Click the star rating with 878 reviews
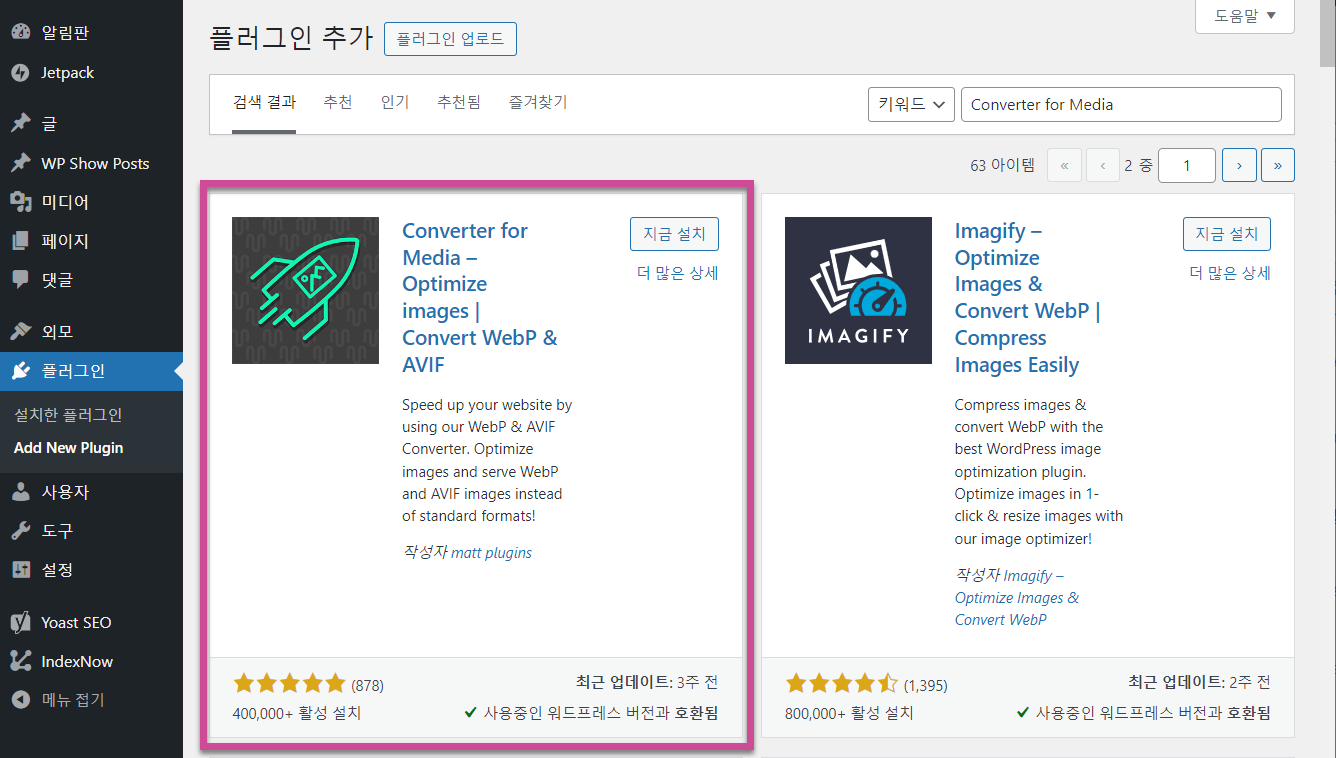Screen dimensions: 1336x758 click(x=289, y=684)
